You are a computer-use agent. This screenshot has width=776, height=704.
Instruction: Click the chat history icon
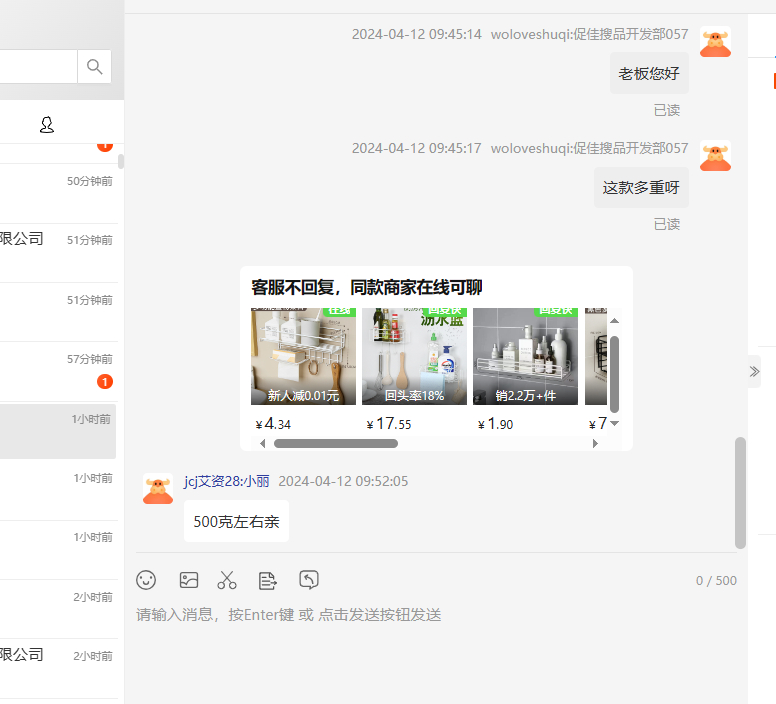(309, 580)
